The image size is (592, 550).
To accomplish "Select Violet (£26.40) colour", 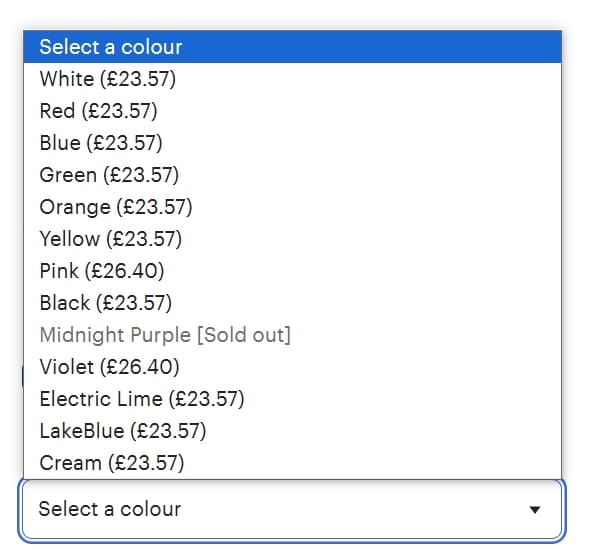I will point(293,367).
